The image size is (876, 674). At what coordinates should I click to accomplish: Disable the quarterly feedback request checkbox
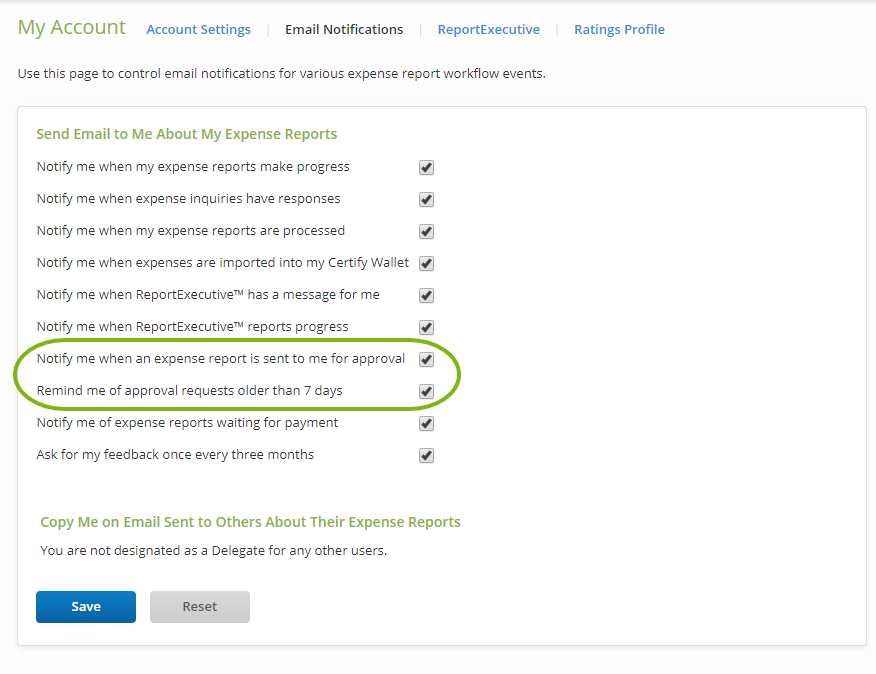click(x=426, y=455)
